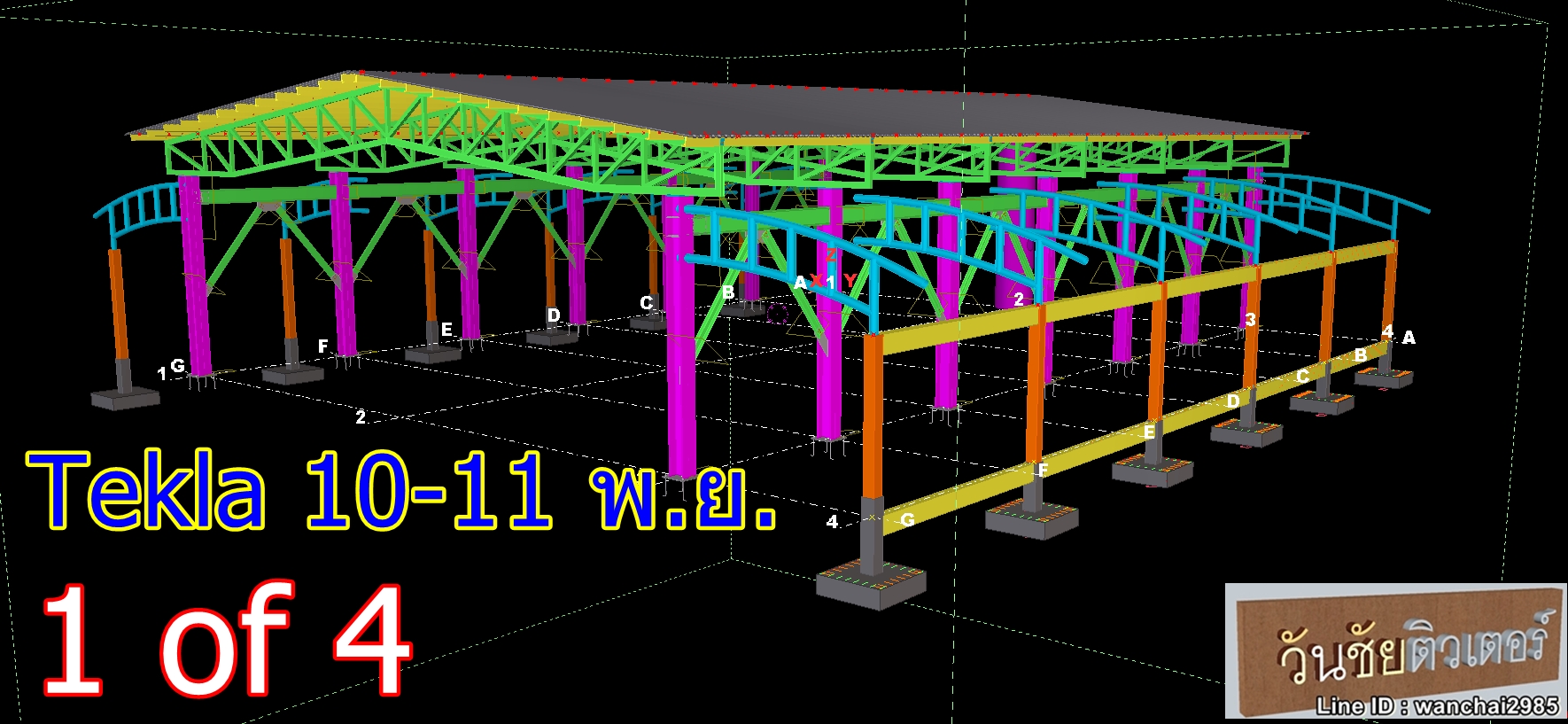Click the red Y axis label

click(850, 281)
